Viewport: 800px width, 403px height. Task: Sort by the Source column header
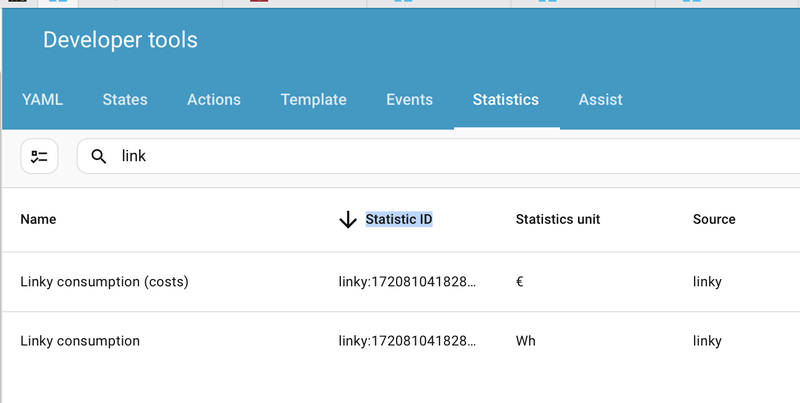(x=714, y=219)
